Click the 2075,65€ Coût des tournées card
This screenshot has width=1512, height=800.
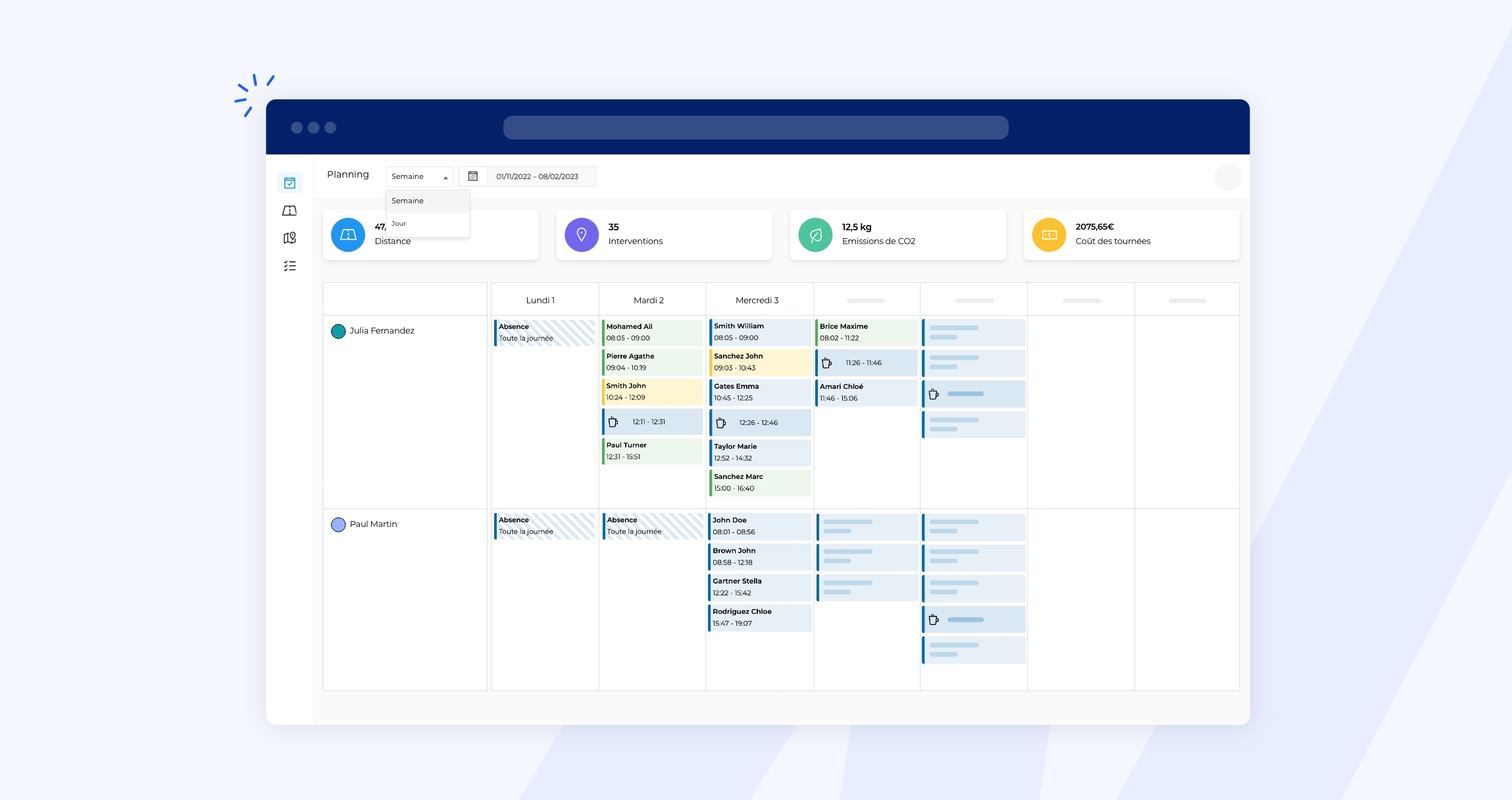(1131, 235)
